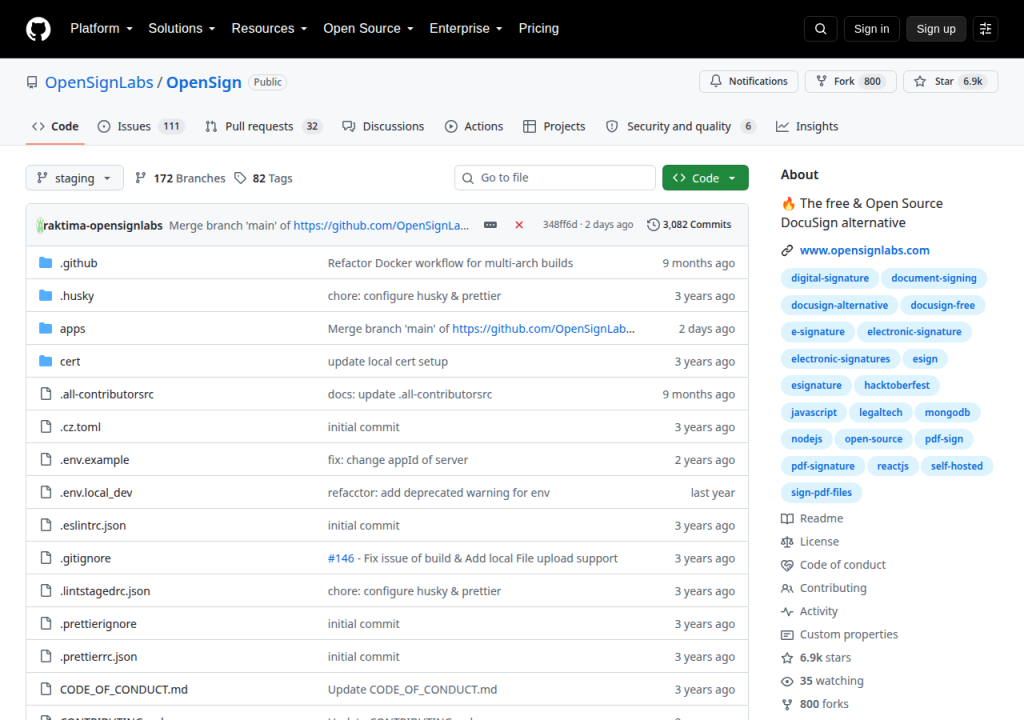Open the hacktoberfest topic tag
This screenshot has height=720, width=1024.
click(x=897, y=385)
